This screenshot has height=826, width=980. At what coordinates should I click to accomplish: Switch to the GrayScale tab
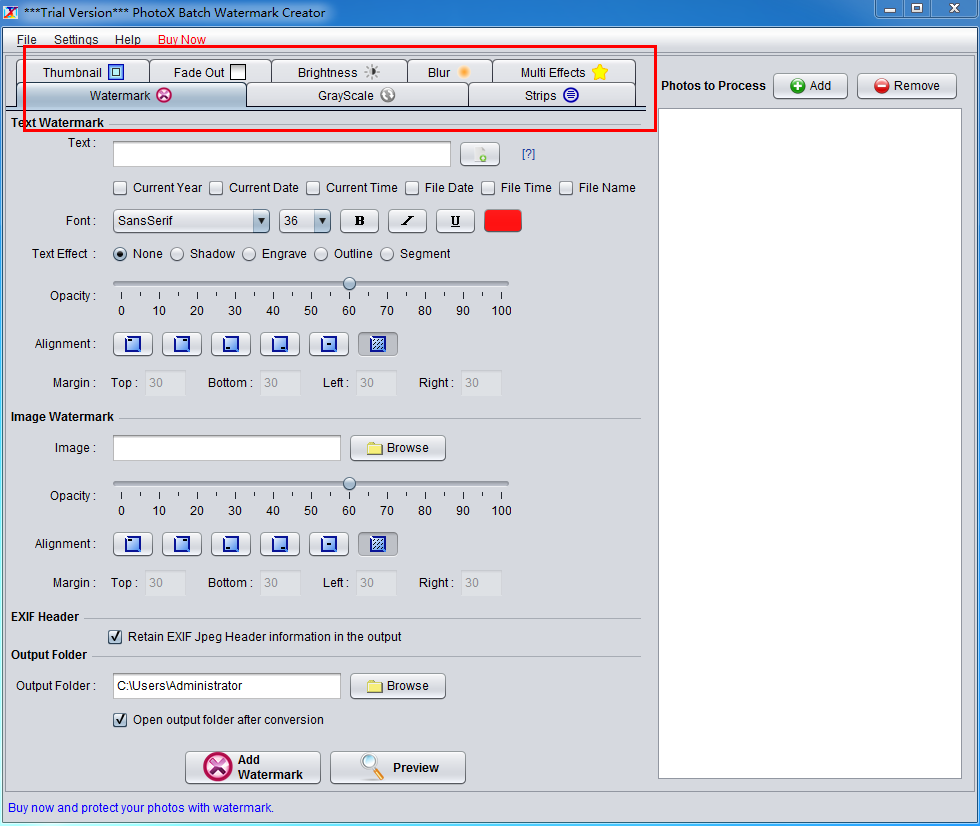[x=357, y=95]
